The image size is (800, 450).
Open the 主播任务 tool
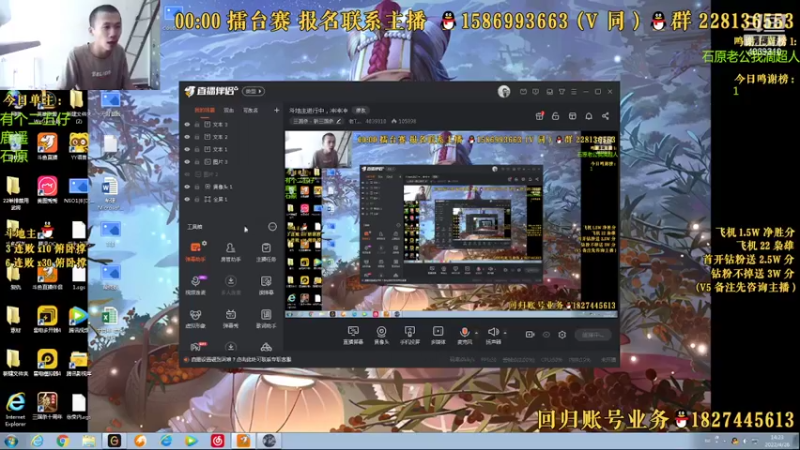point(266,252)
